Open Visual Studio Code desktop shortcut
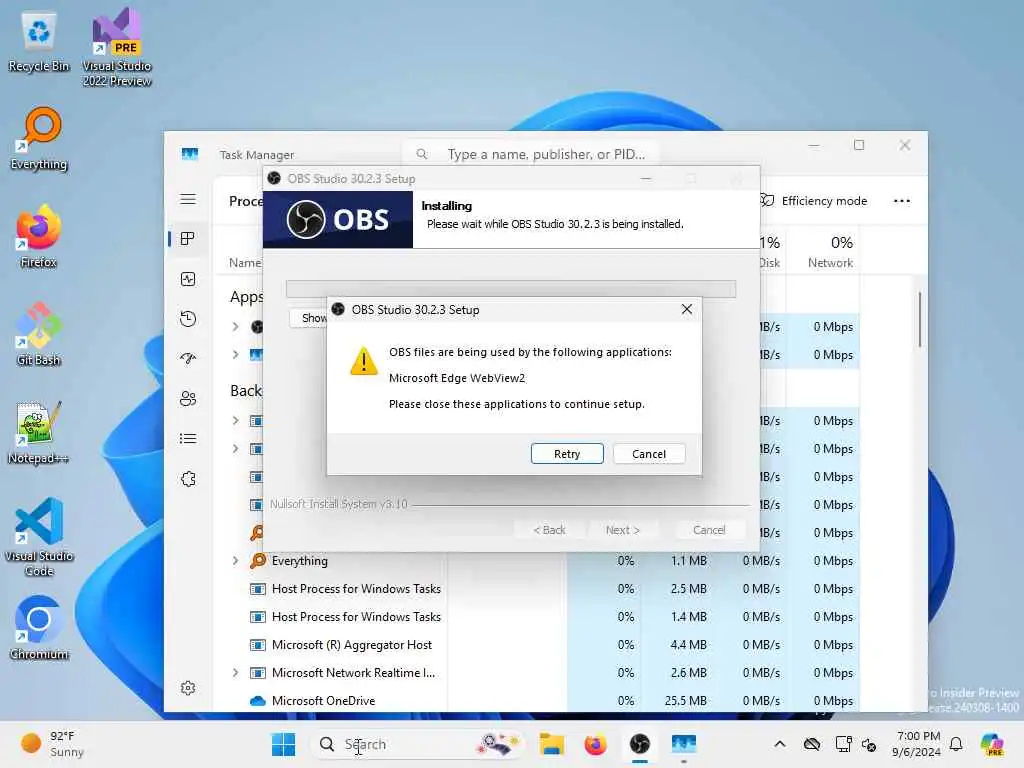This screenshot has width=1024, height=768. pos(39,537)
